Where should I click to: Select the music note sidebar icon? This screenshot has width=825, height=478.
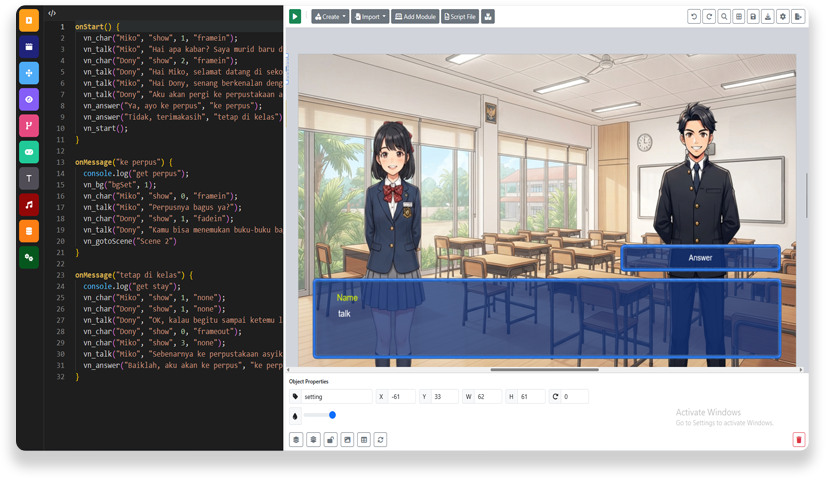point(29,205)
